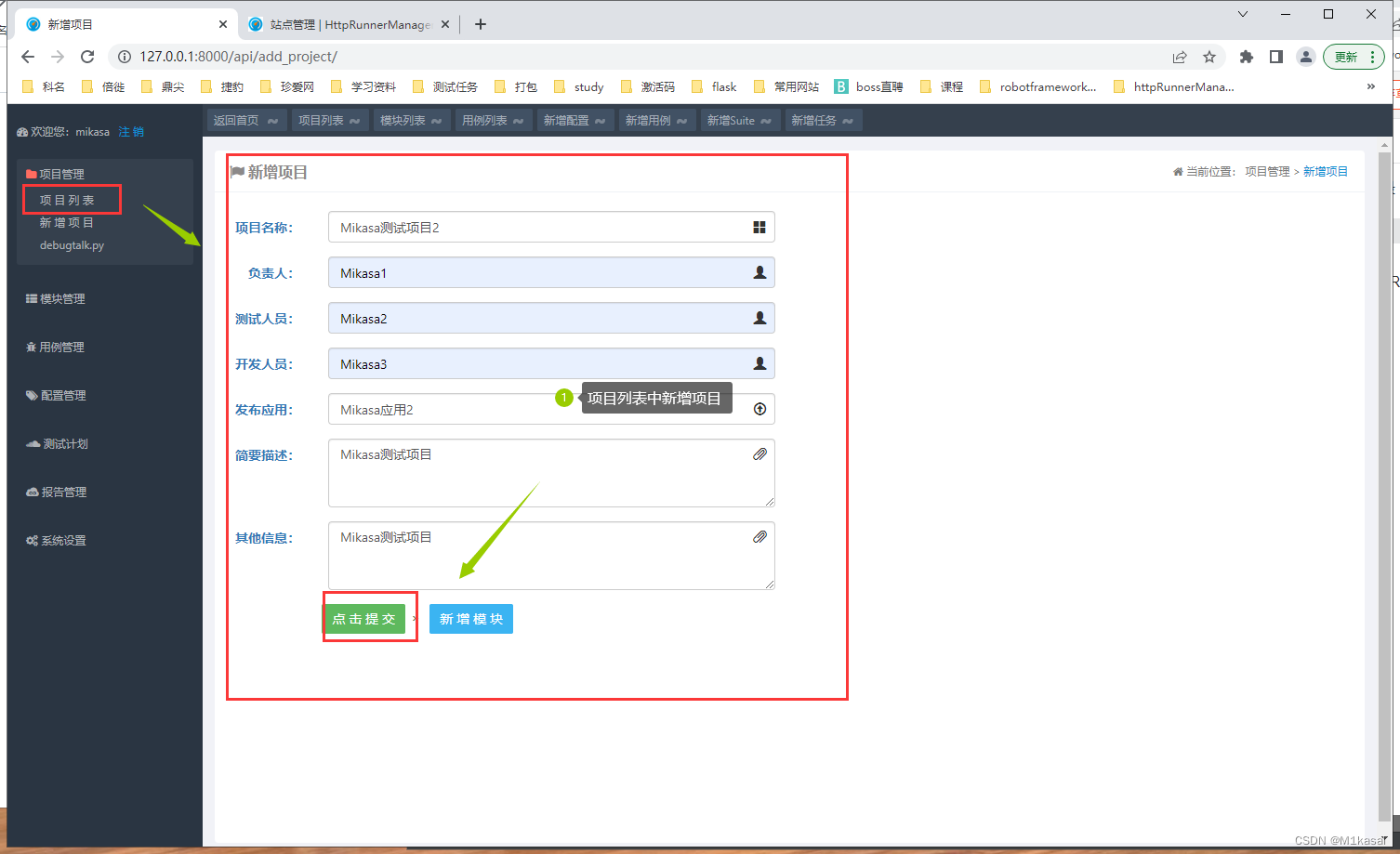Open the study bookmark folder
The image size is (1400, 854).
578,86
